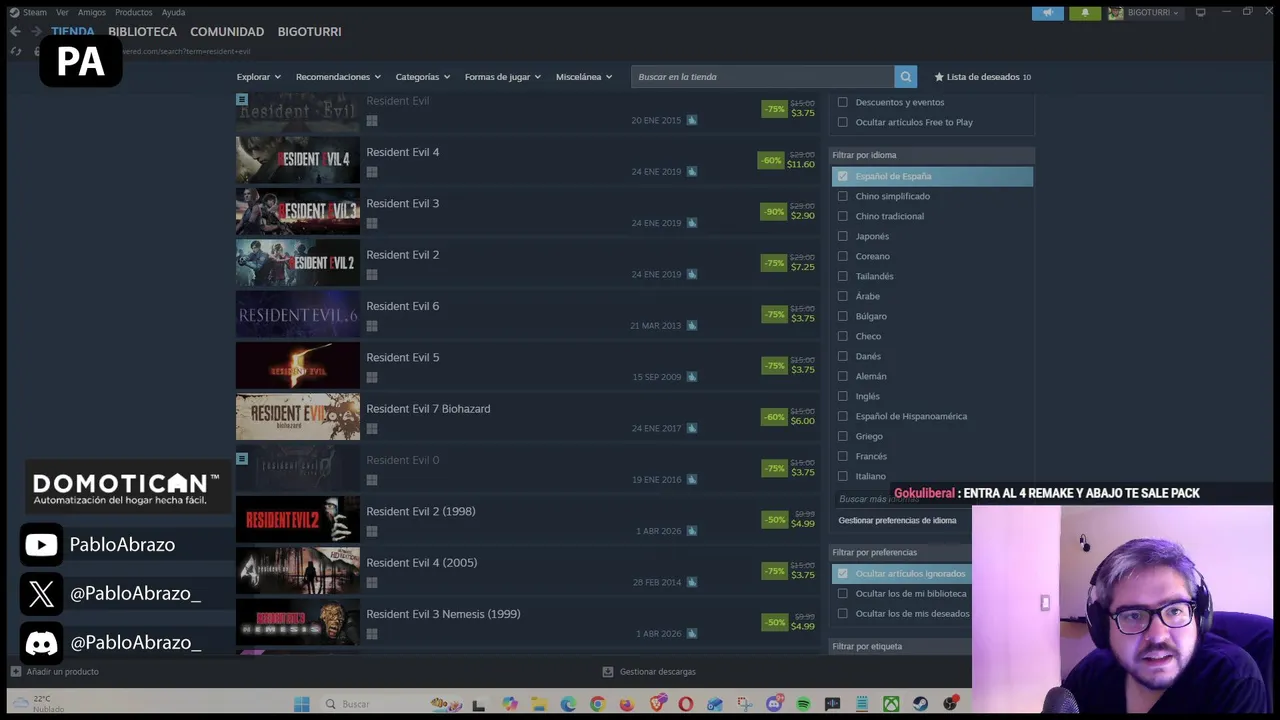Click the Resident Evil 5 thumbnail

tap(298, 365)
